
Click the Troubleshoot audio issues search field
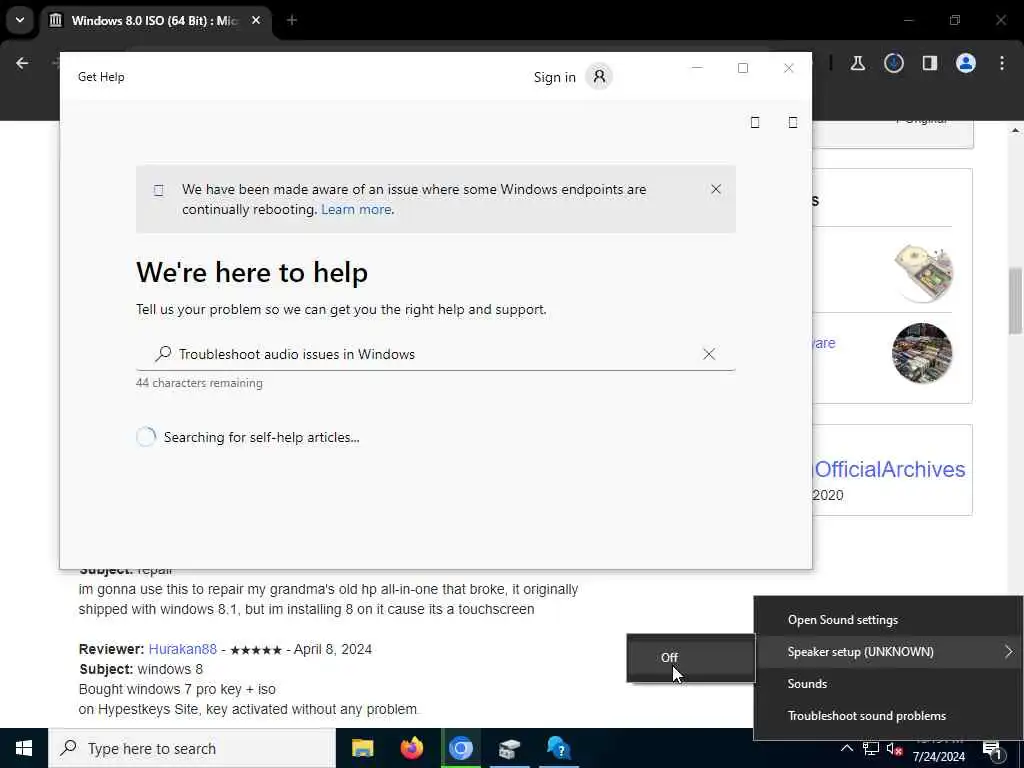(x=436, y=354)
